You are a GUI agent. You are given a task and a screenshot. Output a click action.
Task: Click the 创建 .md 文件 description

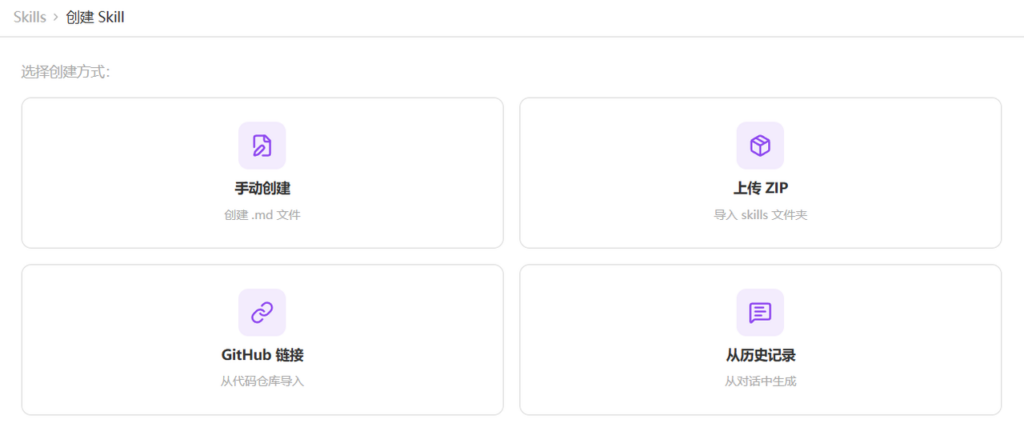point(262,214)
